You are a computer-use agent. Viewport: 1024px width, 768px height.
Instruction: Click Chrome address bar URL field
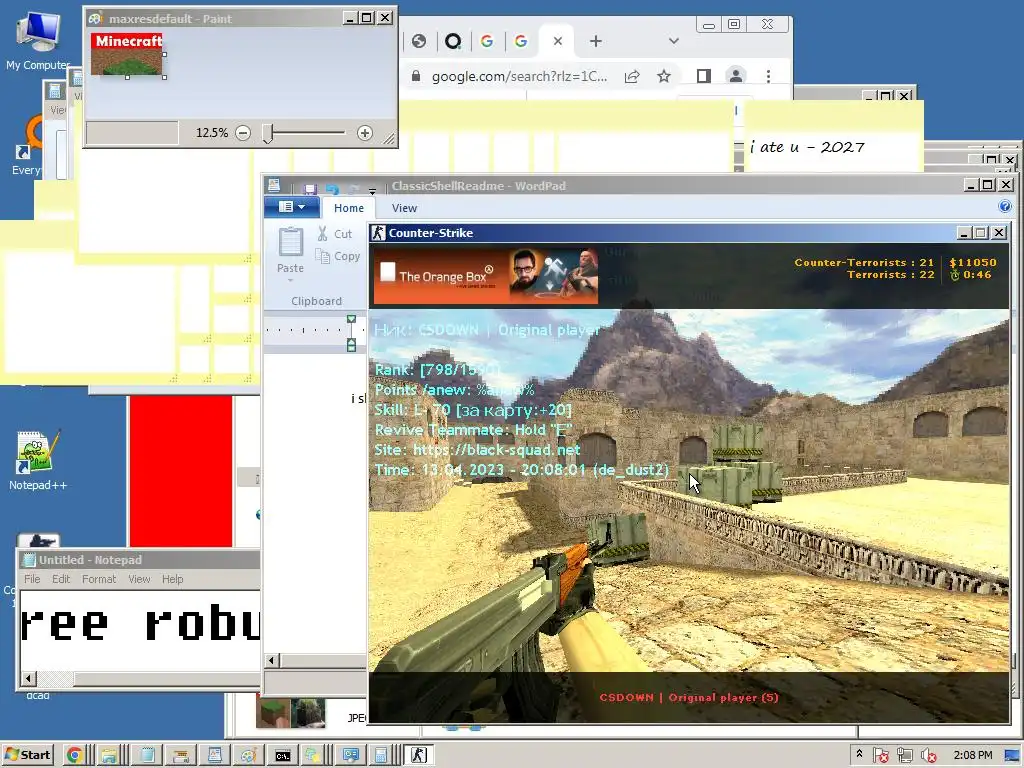(519, 76)
